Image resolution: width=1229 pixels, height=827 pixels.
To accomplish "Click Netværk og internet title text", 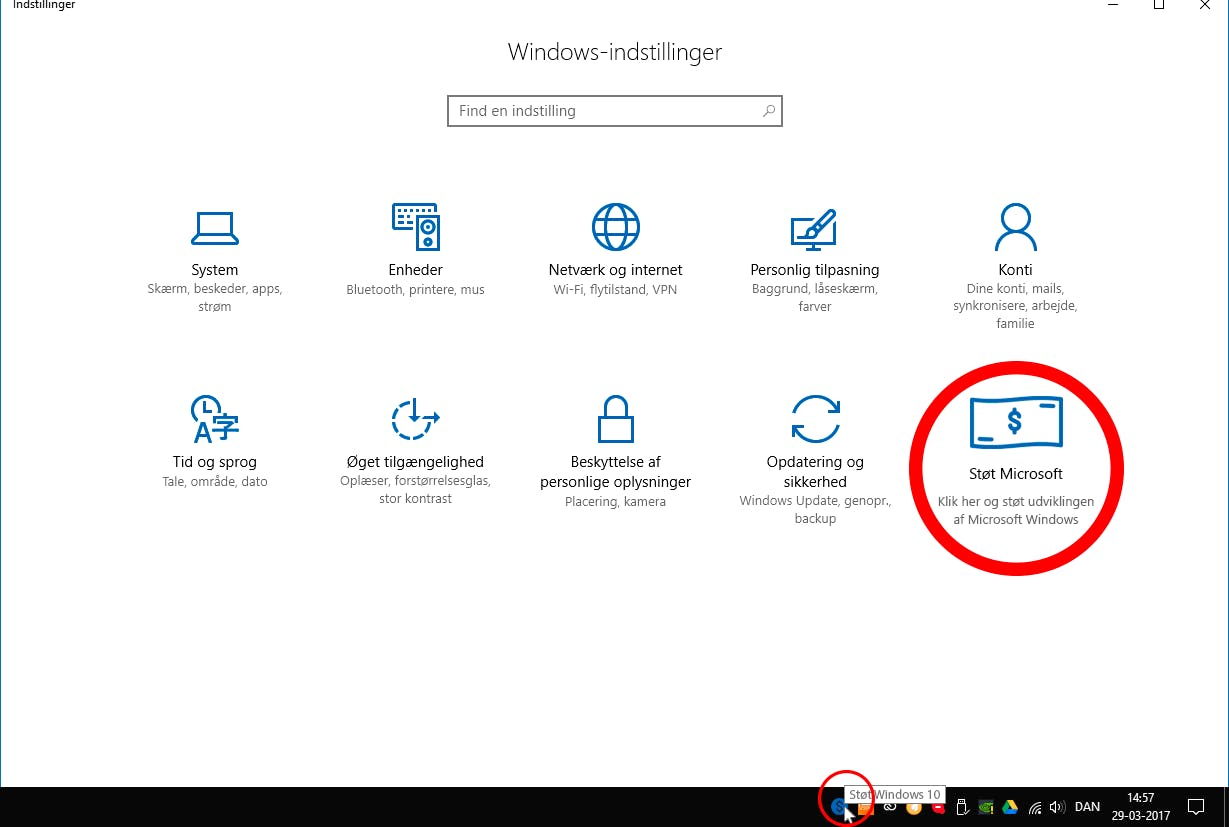I will (x=615, y=270).
